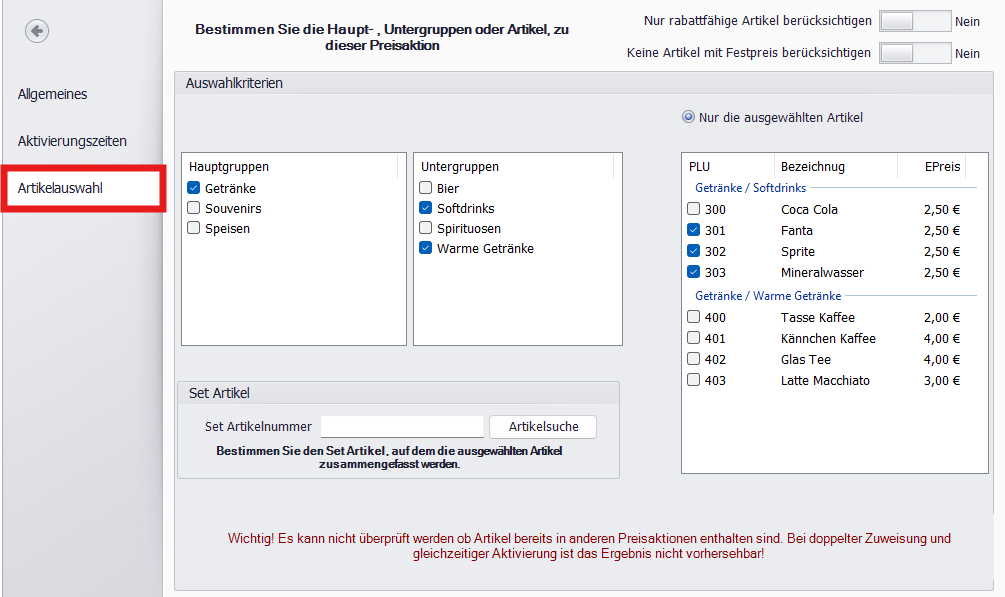Screen dimensions: 1005x597
Task: Check the Souvenirs main group
Action: tap(194, 208)
